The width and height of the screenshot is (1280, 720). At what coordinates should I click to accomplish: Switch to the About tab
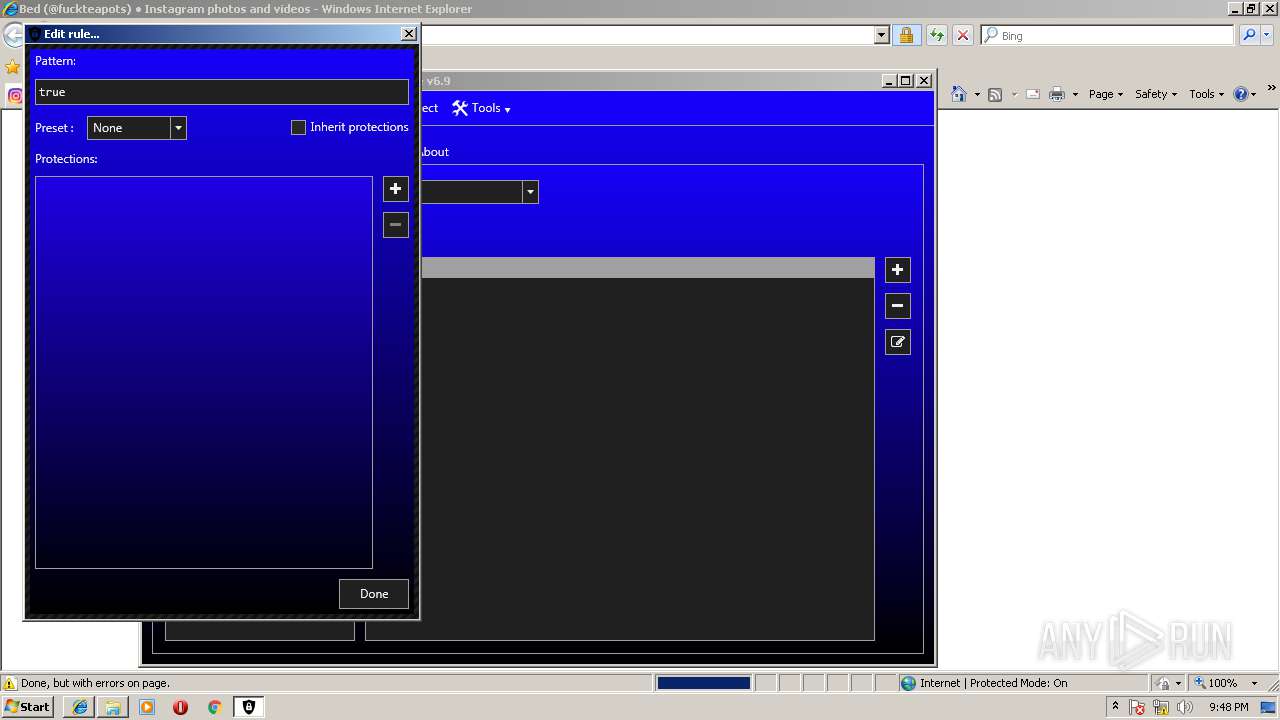[434, 152]
